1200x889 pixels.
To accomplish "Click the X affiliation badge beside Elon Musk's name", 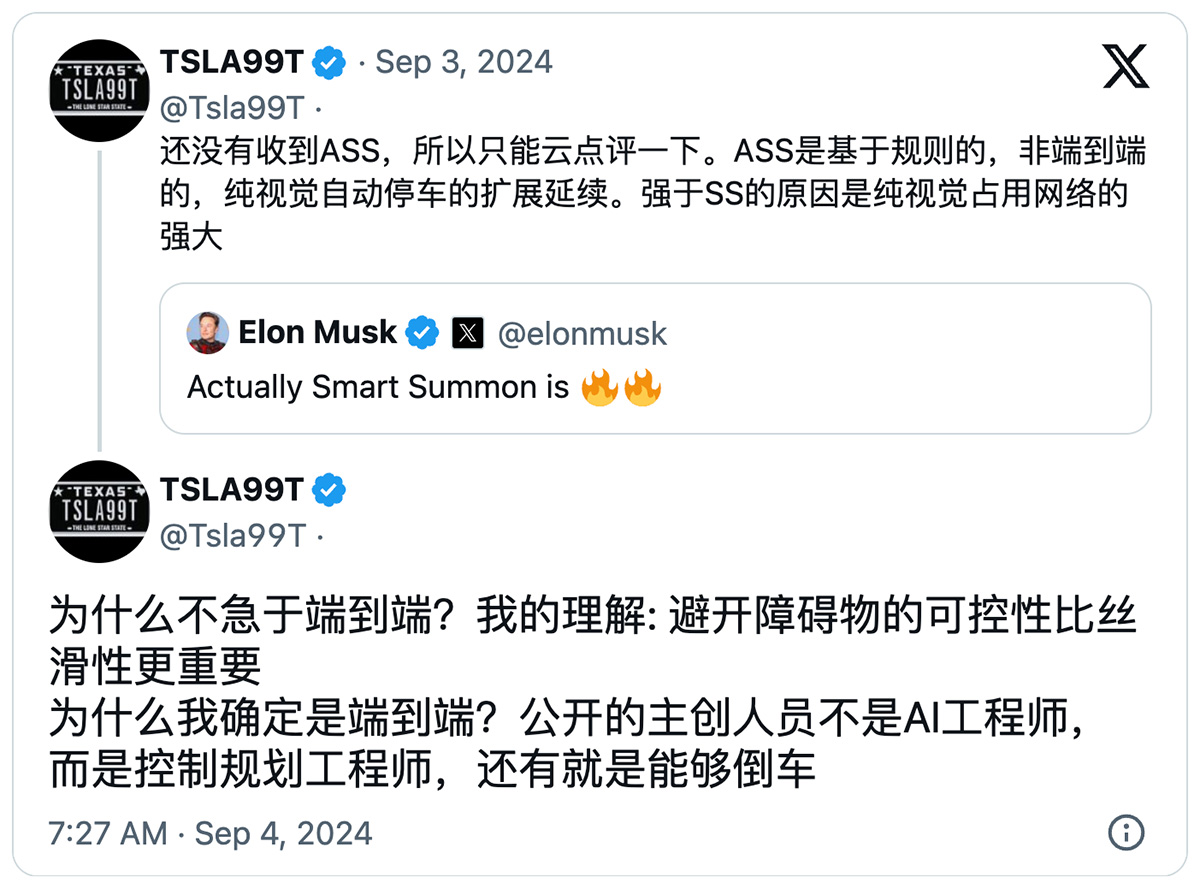I will 468,333.
